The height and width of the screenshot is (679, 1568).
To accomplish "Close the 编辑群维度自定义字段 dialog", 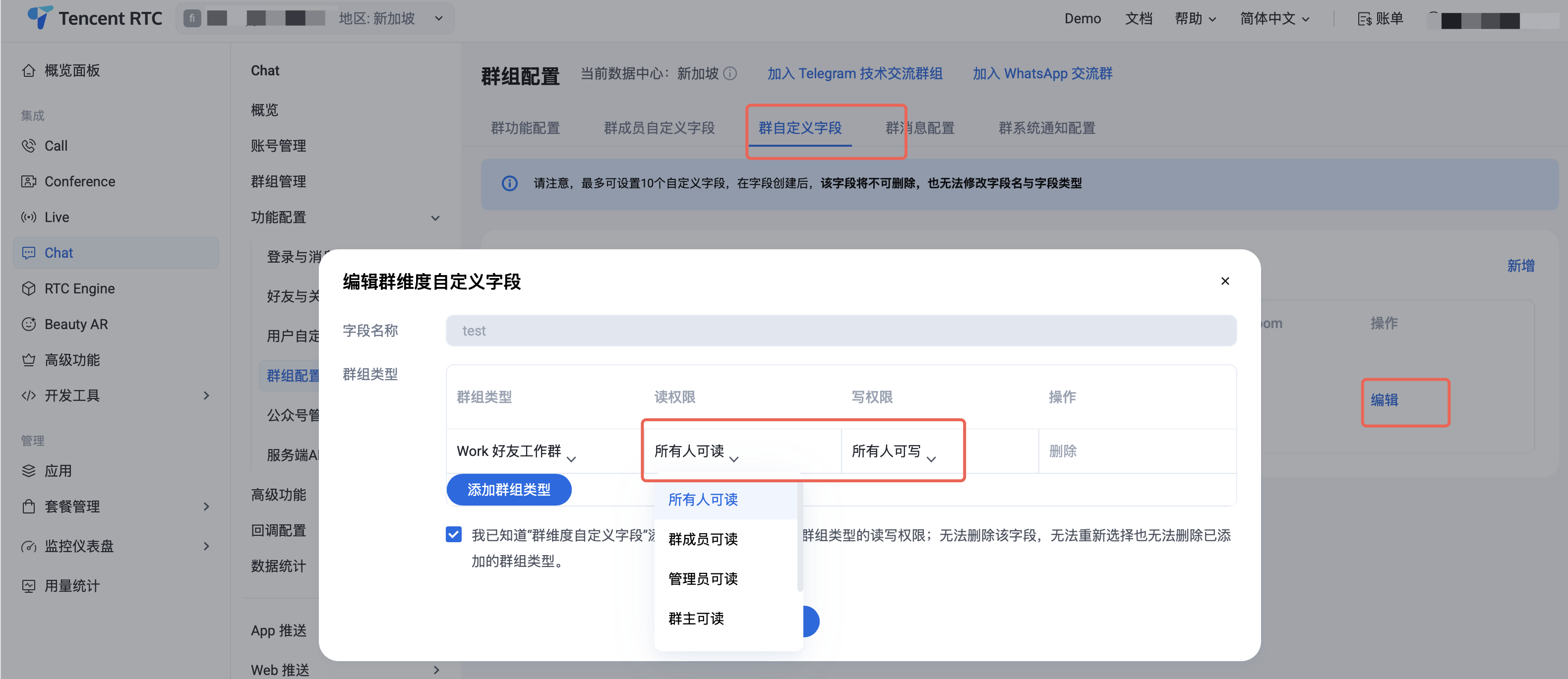I will tap(1225, 281).
